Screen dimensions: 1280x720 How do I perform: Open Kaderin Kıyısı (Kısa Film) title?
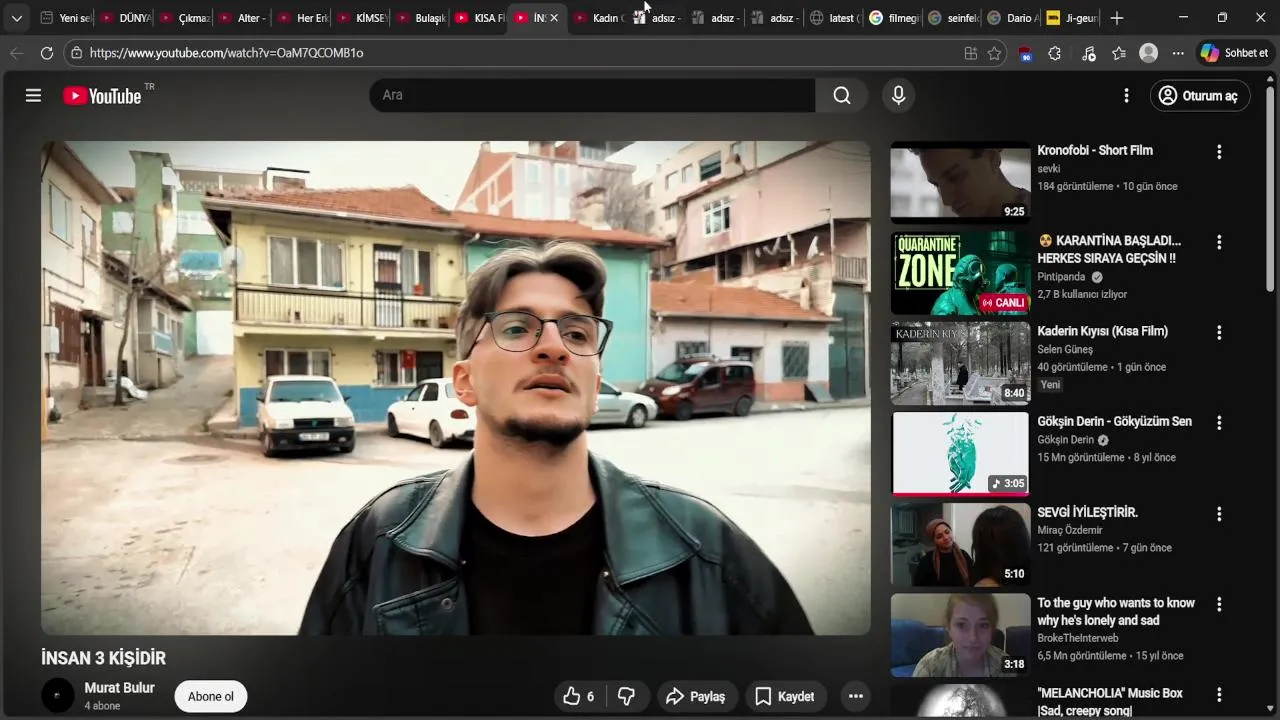pos(1102,331)
